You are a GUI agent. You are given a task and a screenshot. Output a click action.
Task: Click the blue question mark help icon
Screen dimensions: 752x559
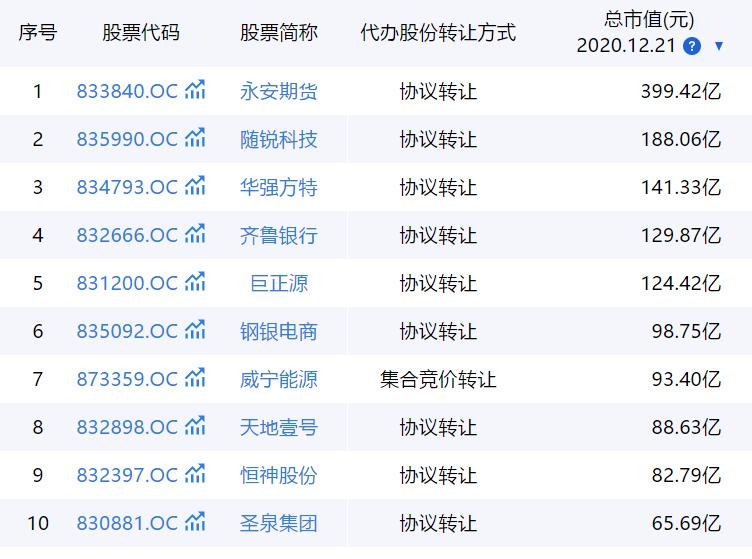[x=692, y=46]
